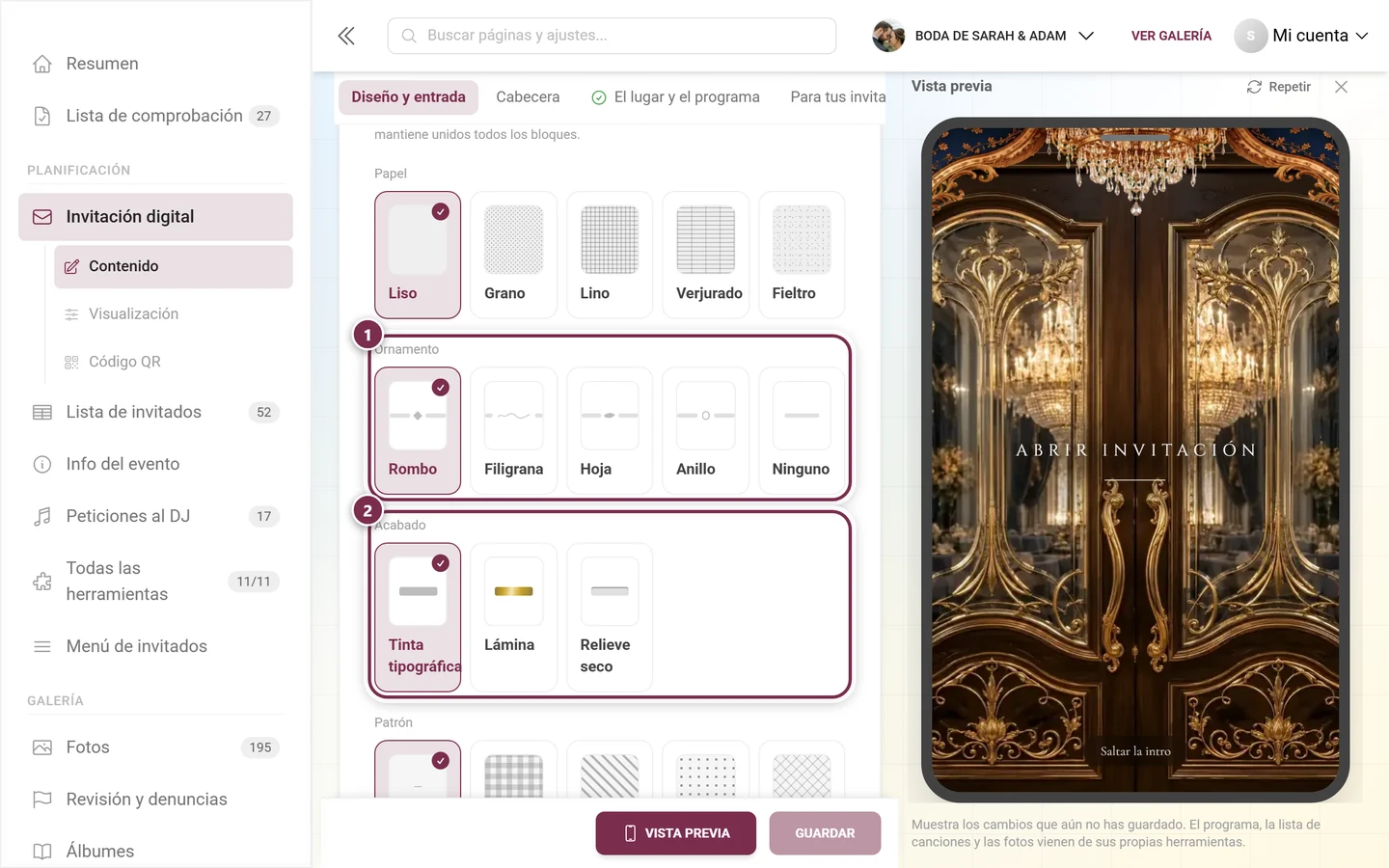Screen dimensions: 1389x868
Task: Open Menú de invitados hamburger icon
Action: coord(42,646)
